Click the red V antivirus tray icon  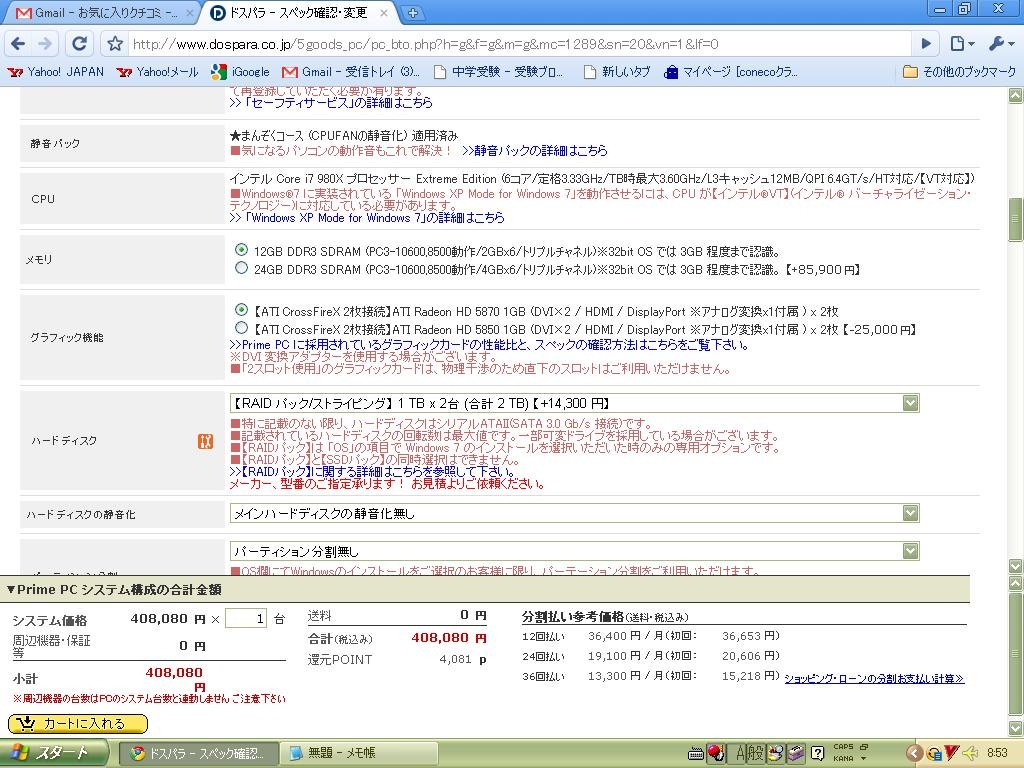[x=952, y=753]
